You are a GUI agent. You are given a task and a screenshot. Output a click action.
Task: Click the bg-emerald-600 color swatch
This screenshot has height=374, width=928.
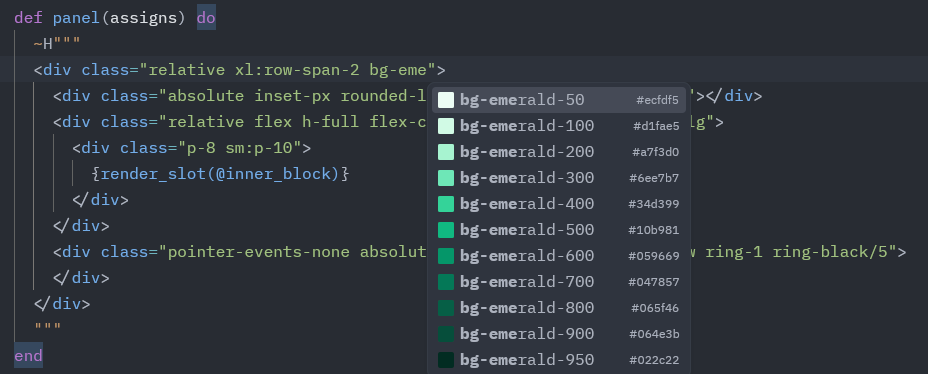point(446,256)
